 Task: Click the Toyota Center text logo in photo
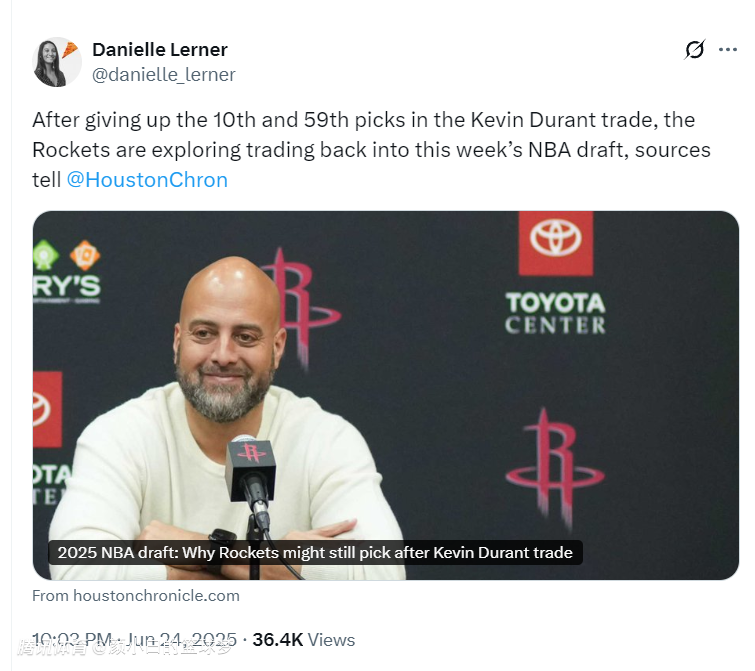point(555,312)
